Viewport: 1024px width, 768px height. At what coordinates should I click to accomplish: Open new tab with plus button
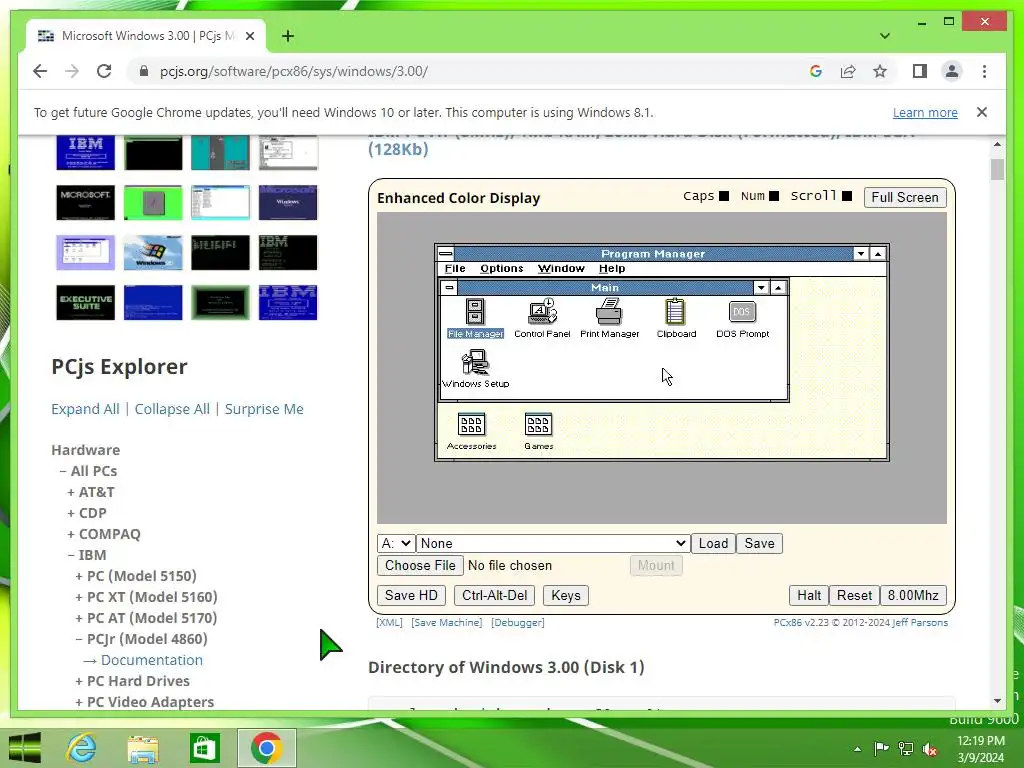coord(287,36)
